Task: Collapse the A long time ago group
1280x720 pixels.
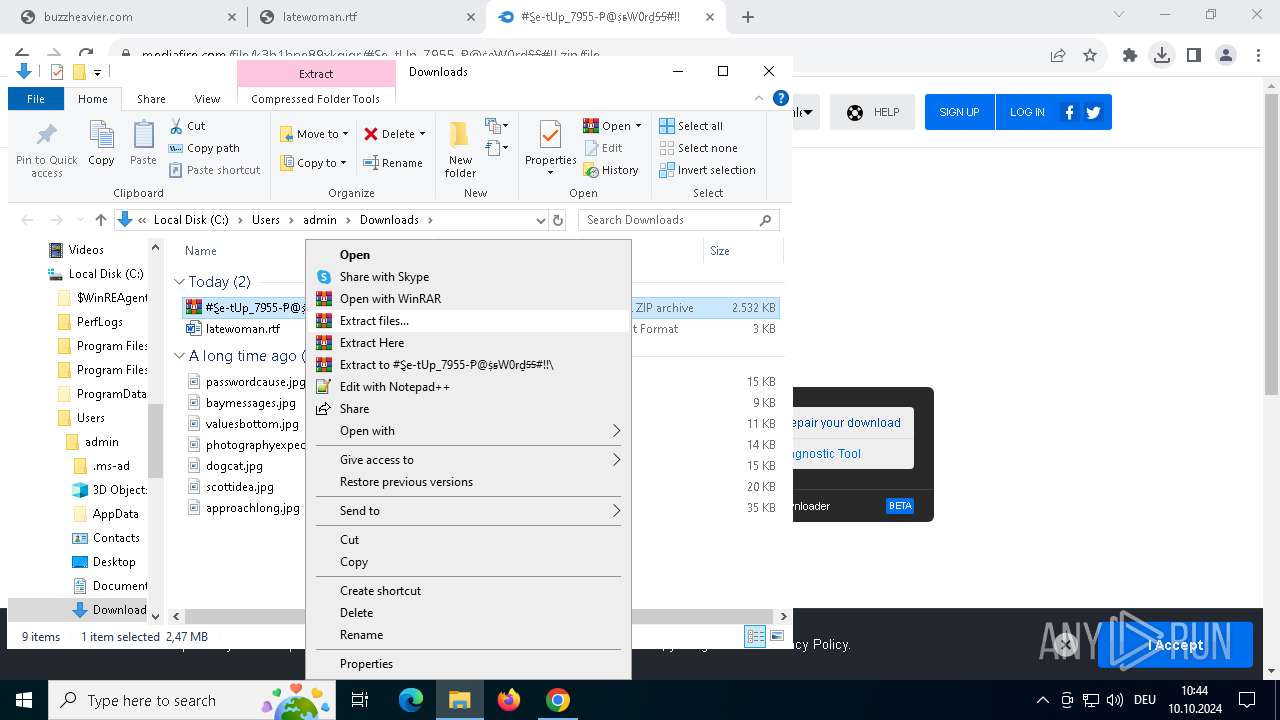Action: coord(180,356)
